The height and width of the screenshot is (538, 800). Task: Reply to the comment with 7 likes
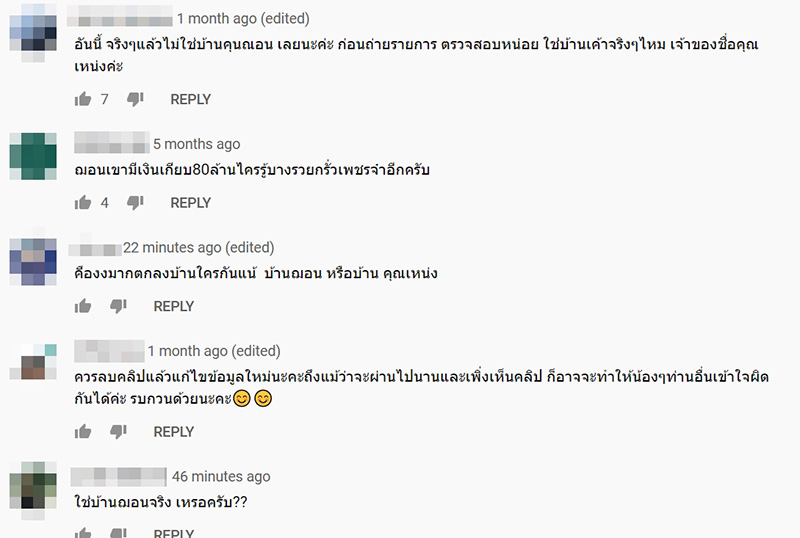coord(190,99)
